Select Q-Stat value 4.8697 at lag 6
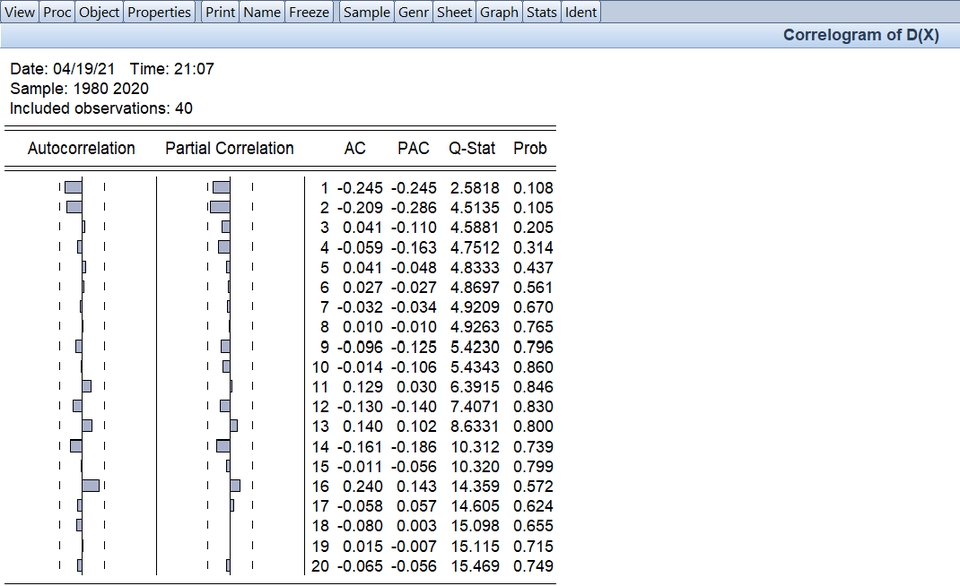Image resolution: width=960 pixels, height=586 pixels. click(475, 287)
